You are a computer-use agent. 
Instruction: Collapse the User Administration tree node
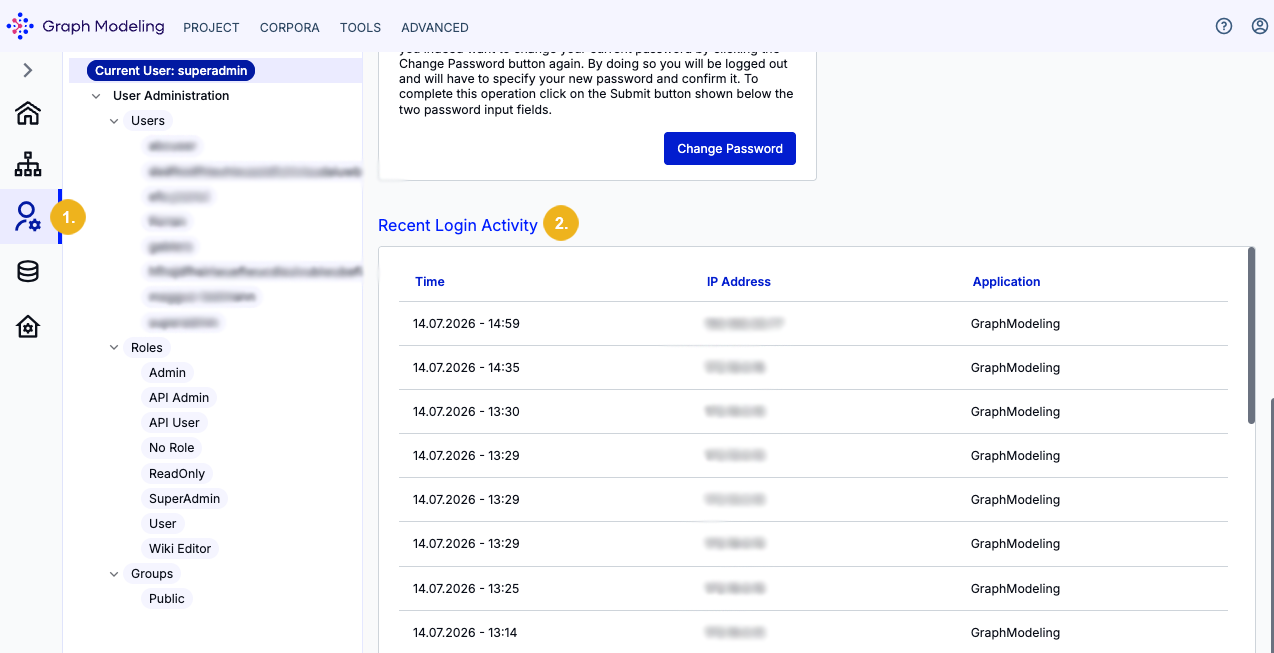tap(96, 96)
